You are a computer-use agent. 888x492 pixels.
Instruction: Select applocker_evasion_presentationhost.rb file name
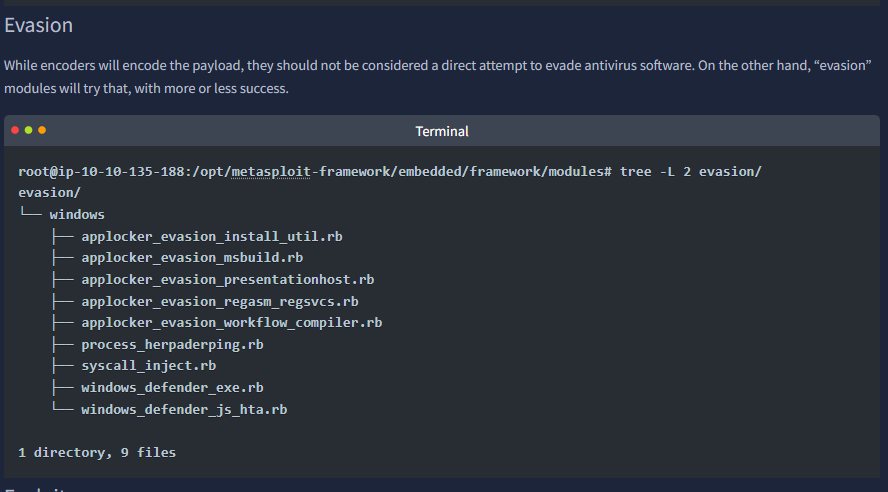pos(228,280)
